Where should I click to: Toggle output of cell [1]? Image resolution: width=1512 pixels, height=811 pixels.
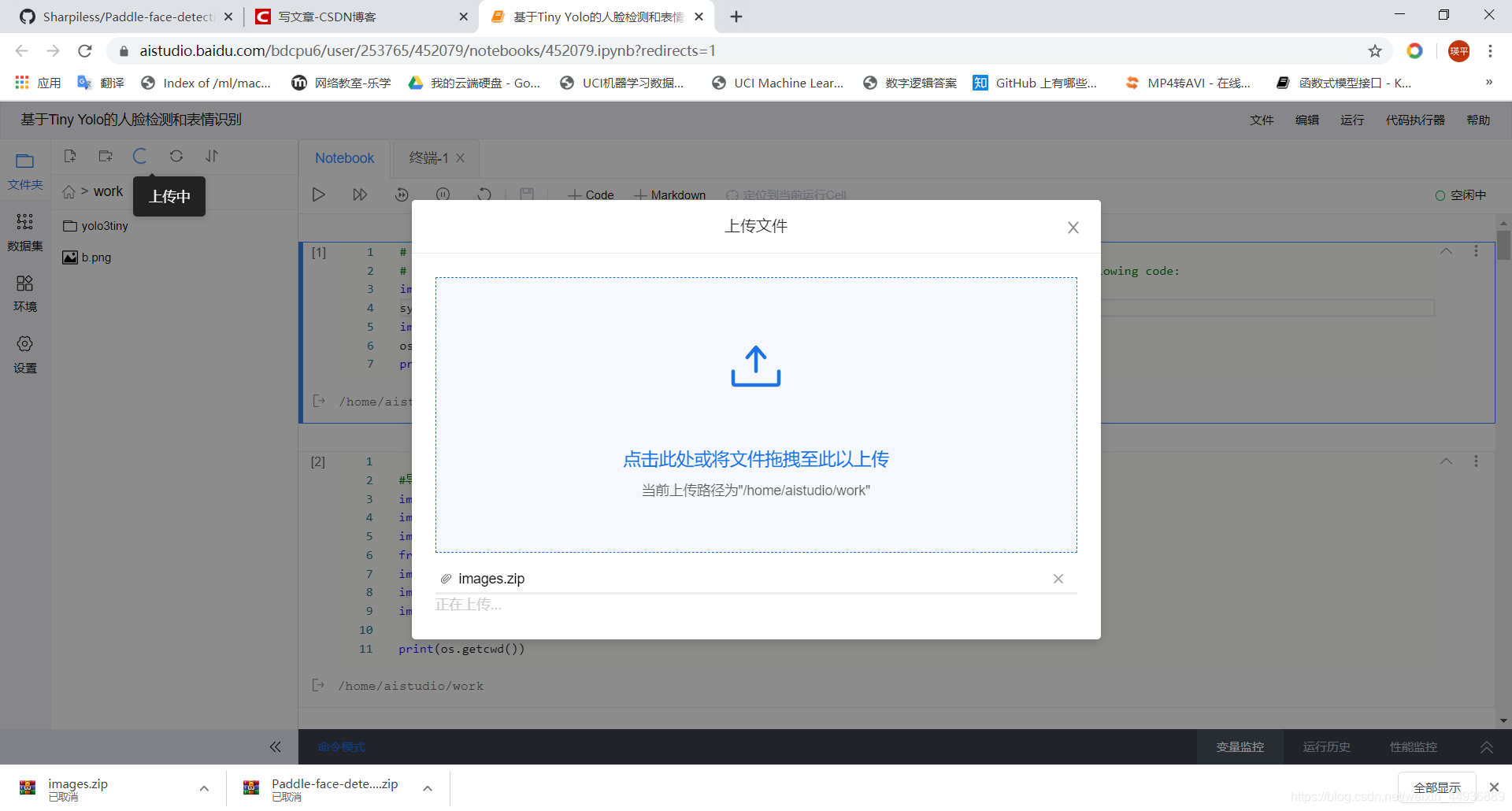(x=319, y=401)
